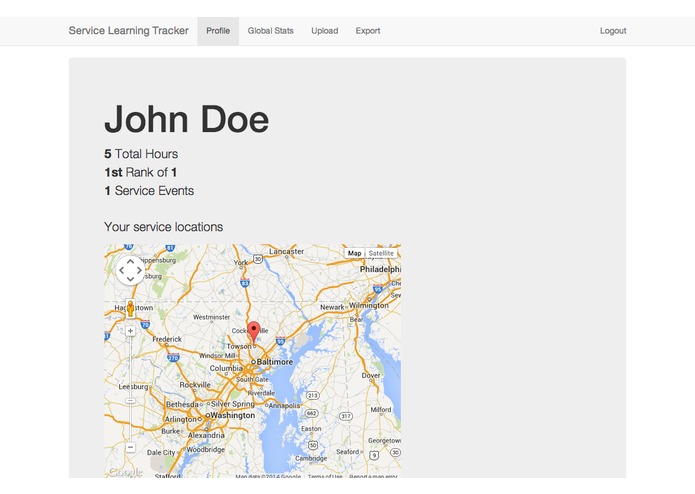This screenshot has height=494, width=695.
Task: Click the map zoom slider track
Action: (130, 389)
